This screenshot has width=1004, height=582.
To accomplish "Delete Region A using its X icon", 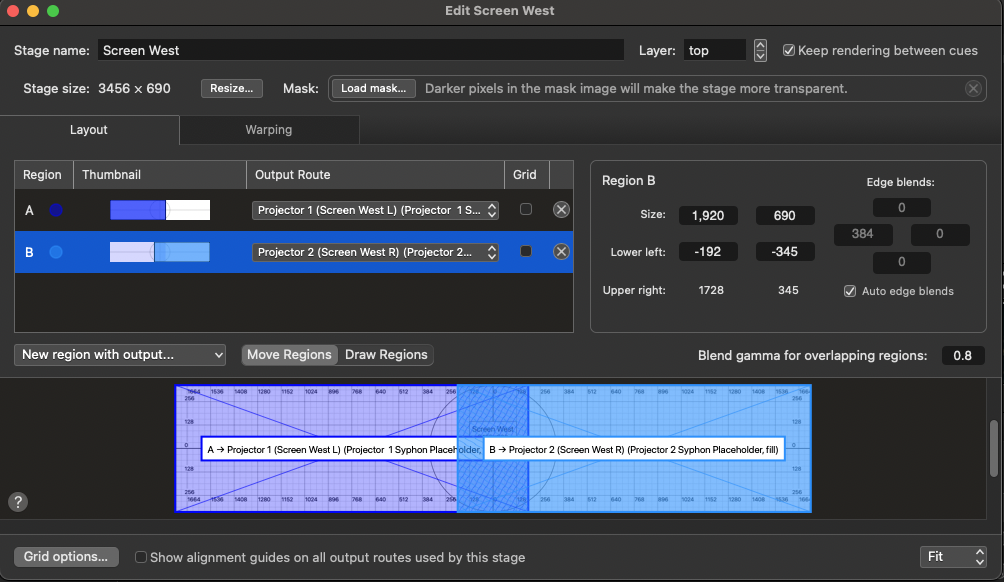I will coord(561,209).
